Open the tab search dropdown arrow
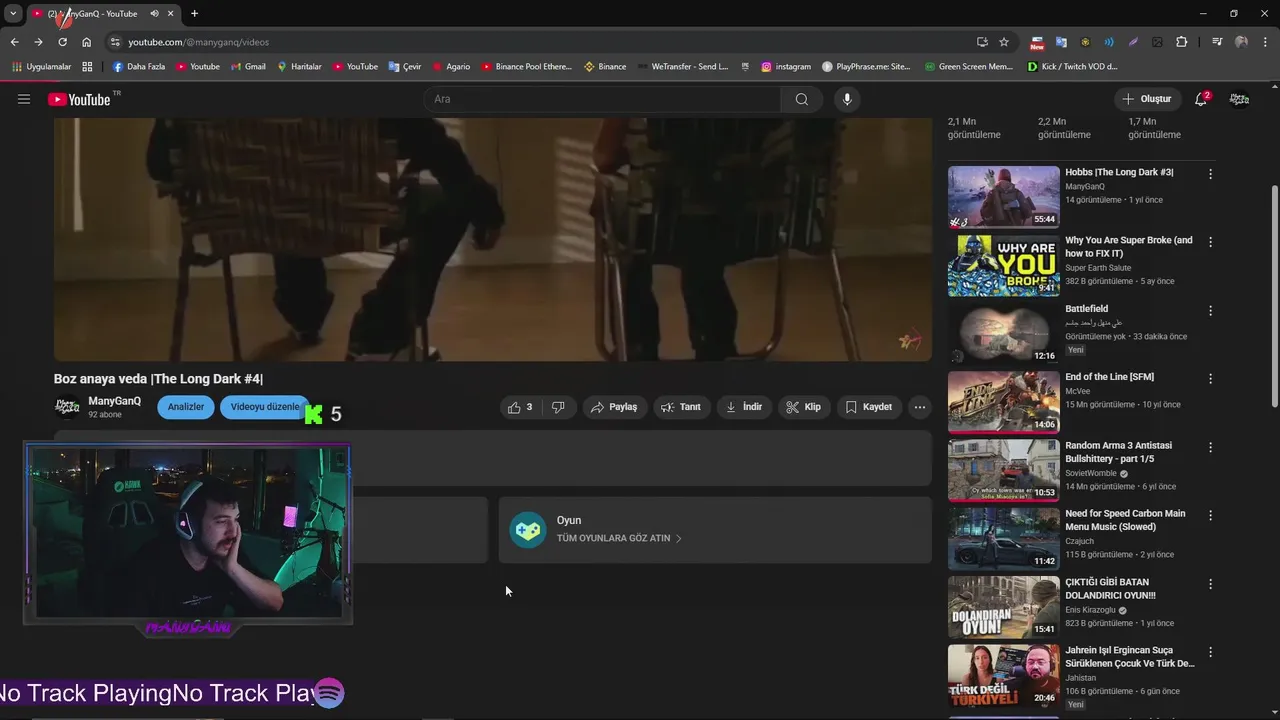1280x720 pixels. (x=13, y=14)
